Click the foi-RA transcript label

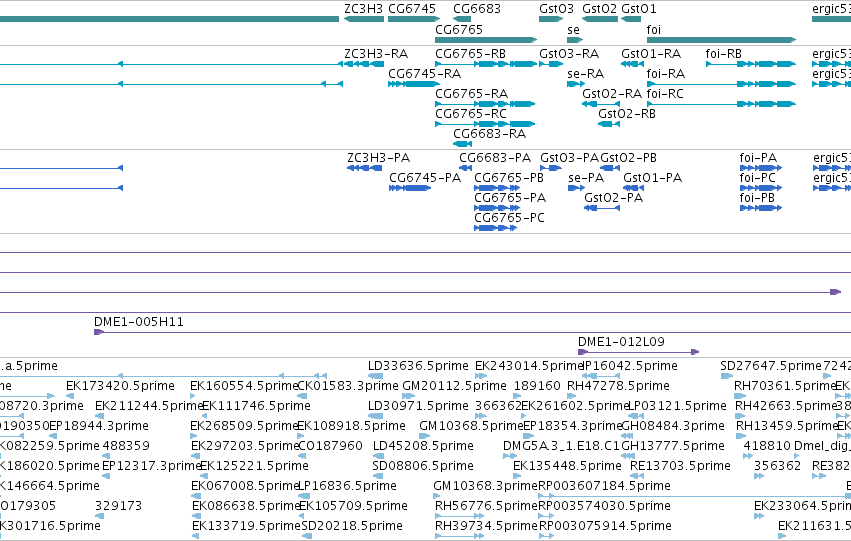click(x=666, y=74)
